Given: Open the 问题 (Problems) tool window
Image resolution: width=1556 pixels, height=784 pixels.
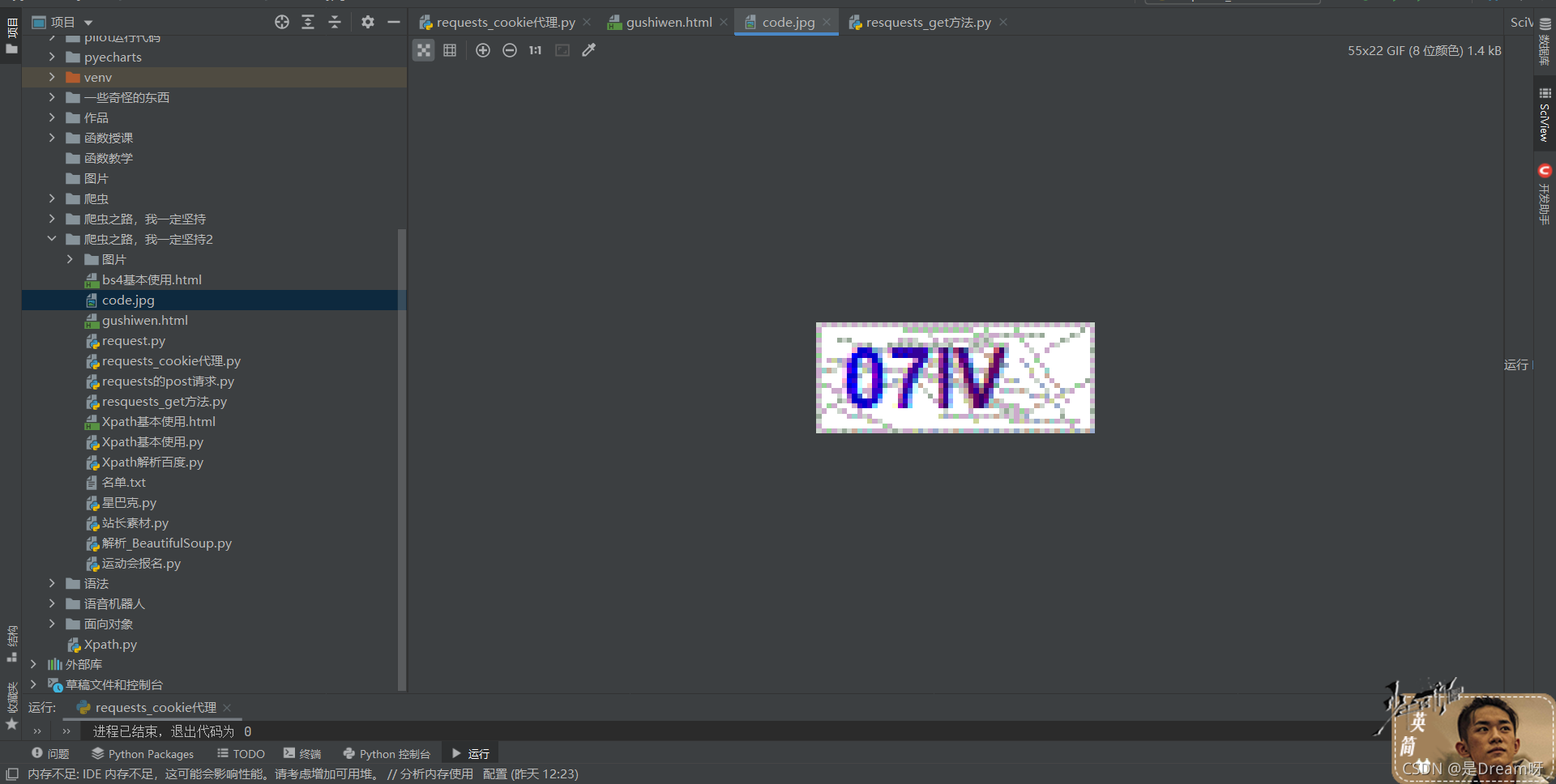Looking at the screenshot, I should point(50,753).
